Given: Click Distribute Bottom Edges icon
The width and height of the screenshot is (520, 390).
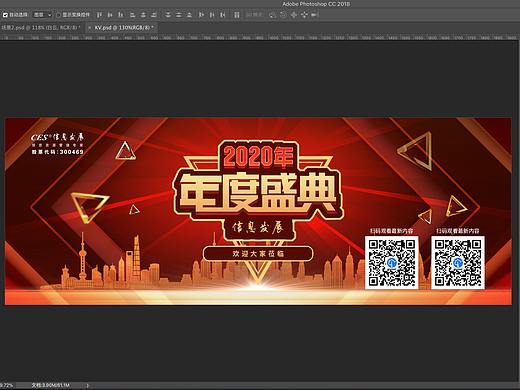Looking at the screenshot, I should [x=189, y=15].
